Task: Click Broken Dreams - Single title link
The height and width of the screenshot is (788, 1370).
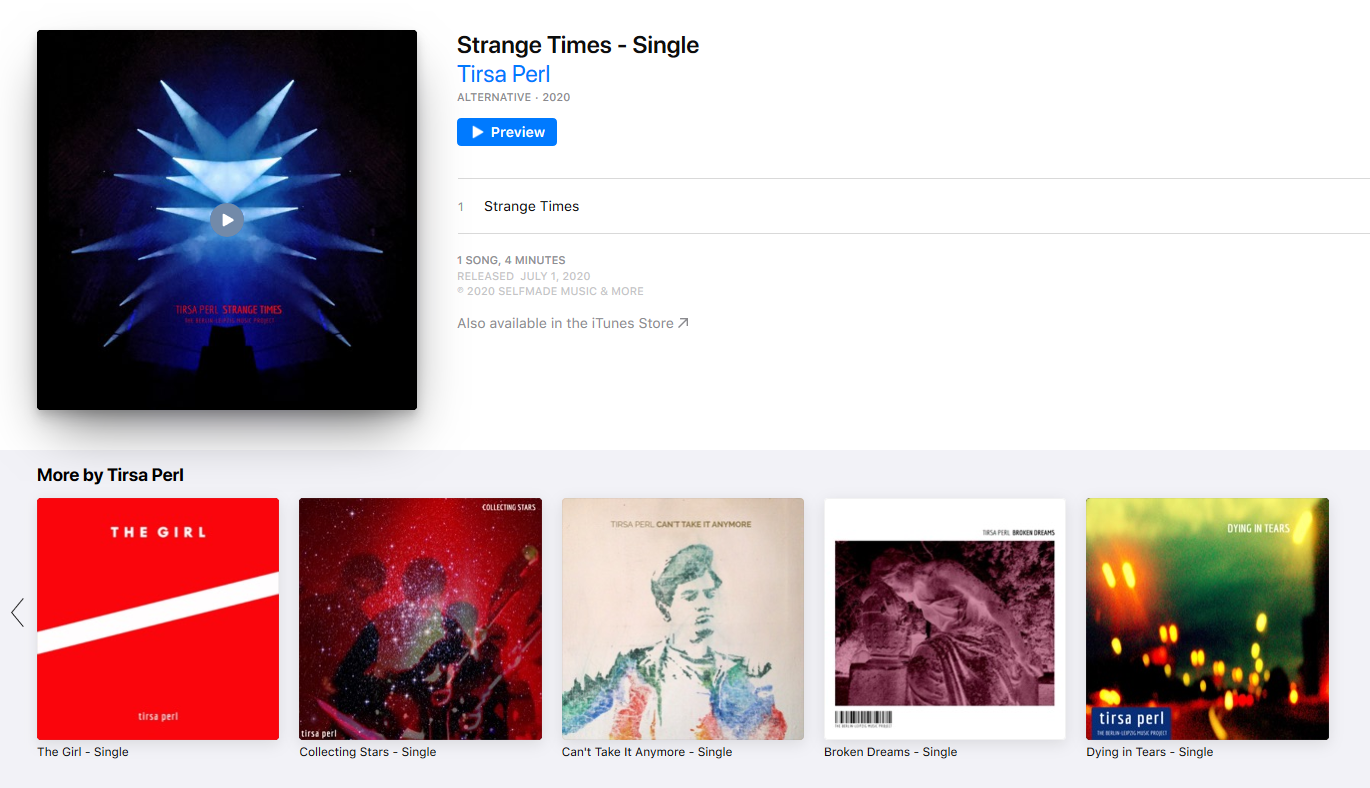Action: point(890,752)
